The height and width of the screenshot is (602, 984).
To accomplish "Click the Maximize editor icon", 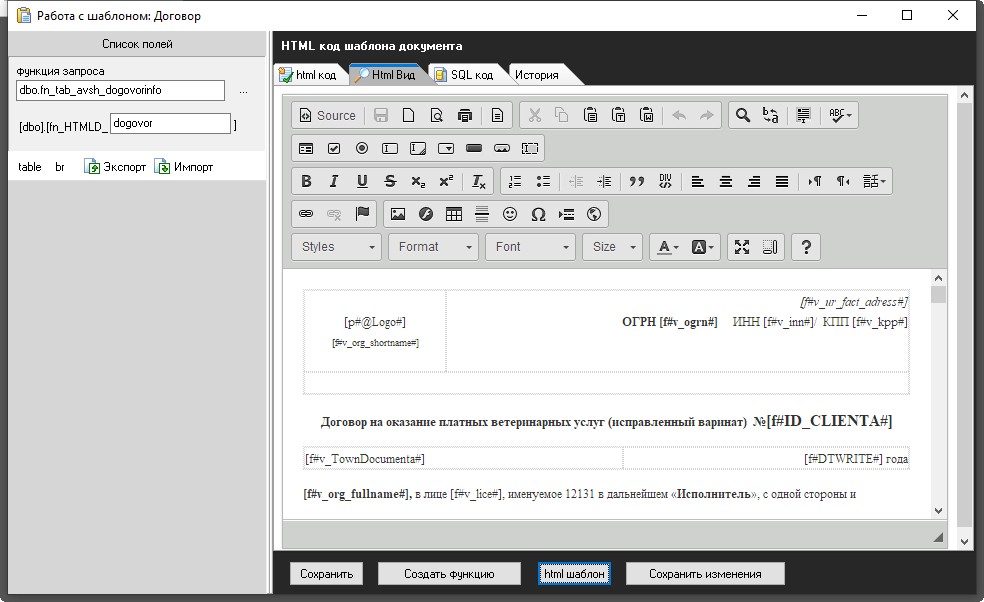I will (742, 247).
